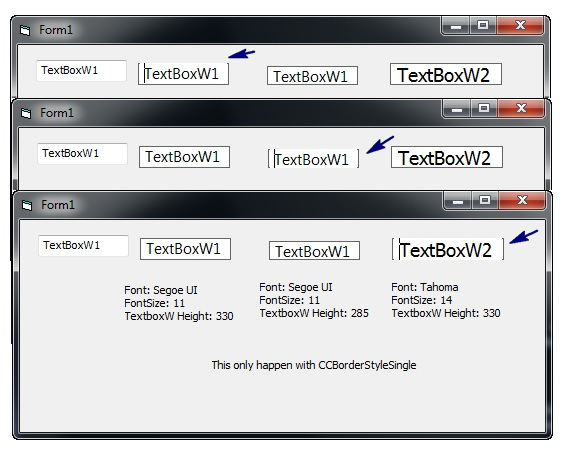The width and height of the screenshot is (564, 458).
Task: Click the Form1 title text of the middle window
Action: point(57,113)
